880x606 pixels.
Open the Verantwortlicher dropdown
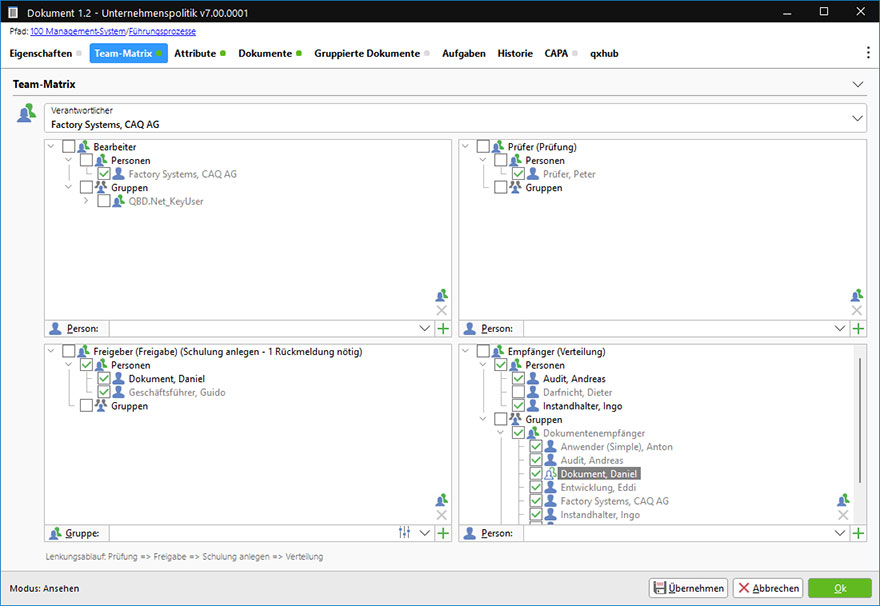[x=857, y=118]
